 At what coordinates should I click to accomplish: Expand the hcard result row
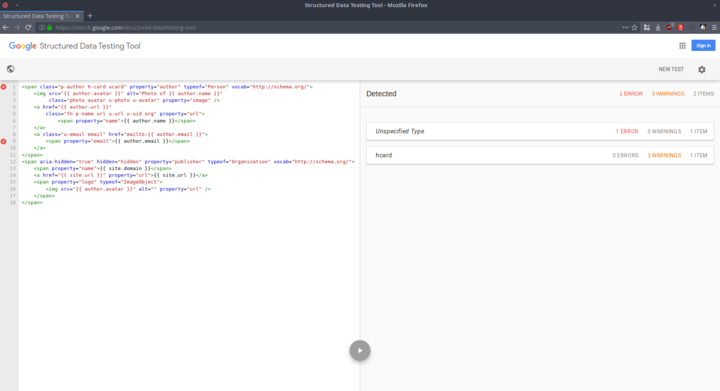[540, 155]
